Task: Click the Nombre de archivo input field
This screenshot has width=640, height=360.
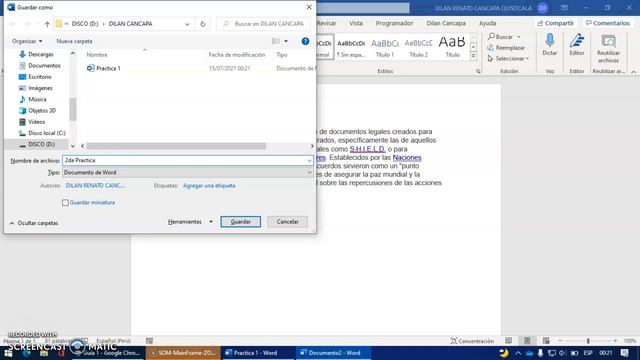Action: point(184,160)
